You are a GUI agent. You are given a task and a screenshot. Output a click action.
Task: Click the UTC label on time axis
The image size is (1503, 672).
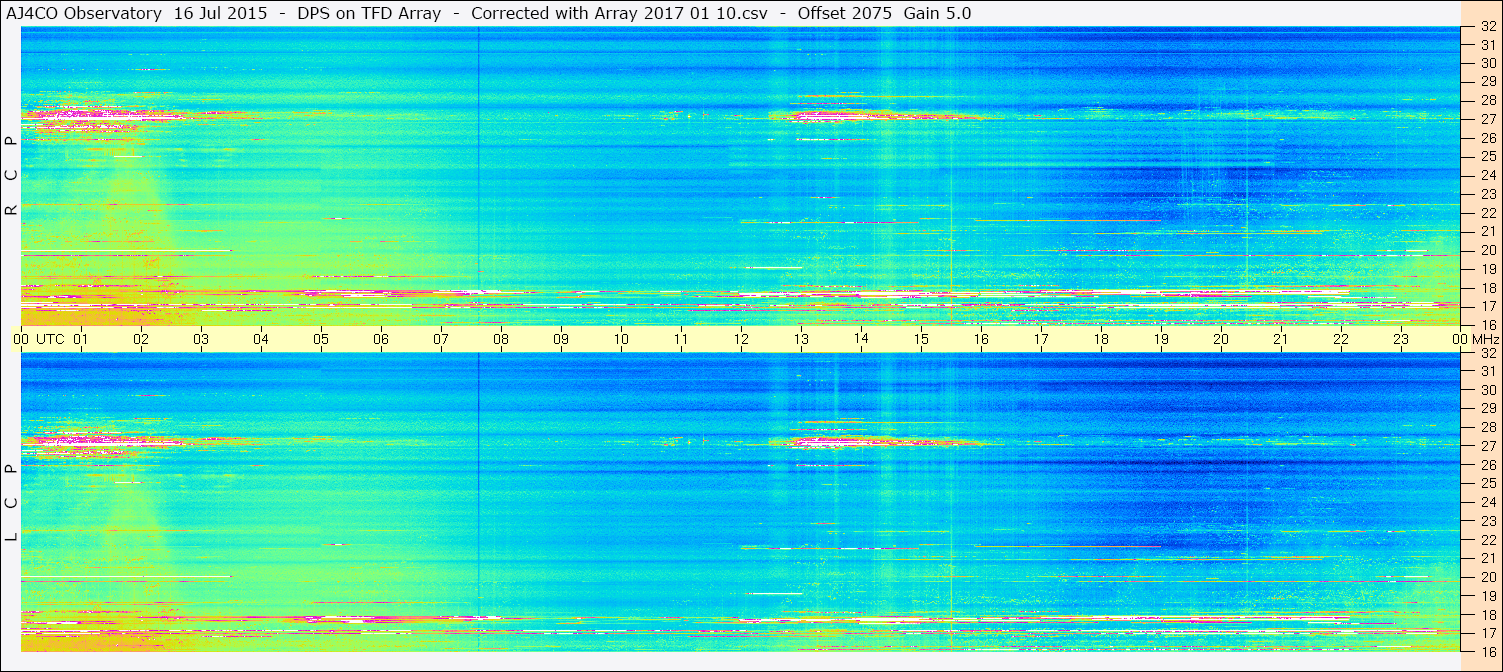click(50, 340)
